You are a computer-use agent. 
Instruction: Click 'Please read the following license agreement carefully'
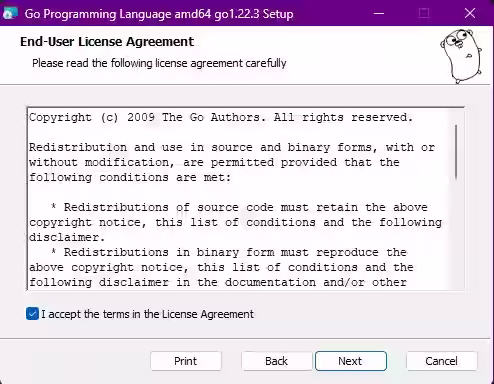[159, 63]
